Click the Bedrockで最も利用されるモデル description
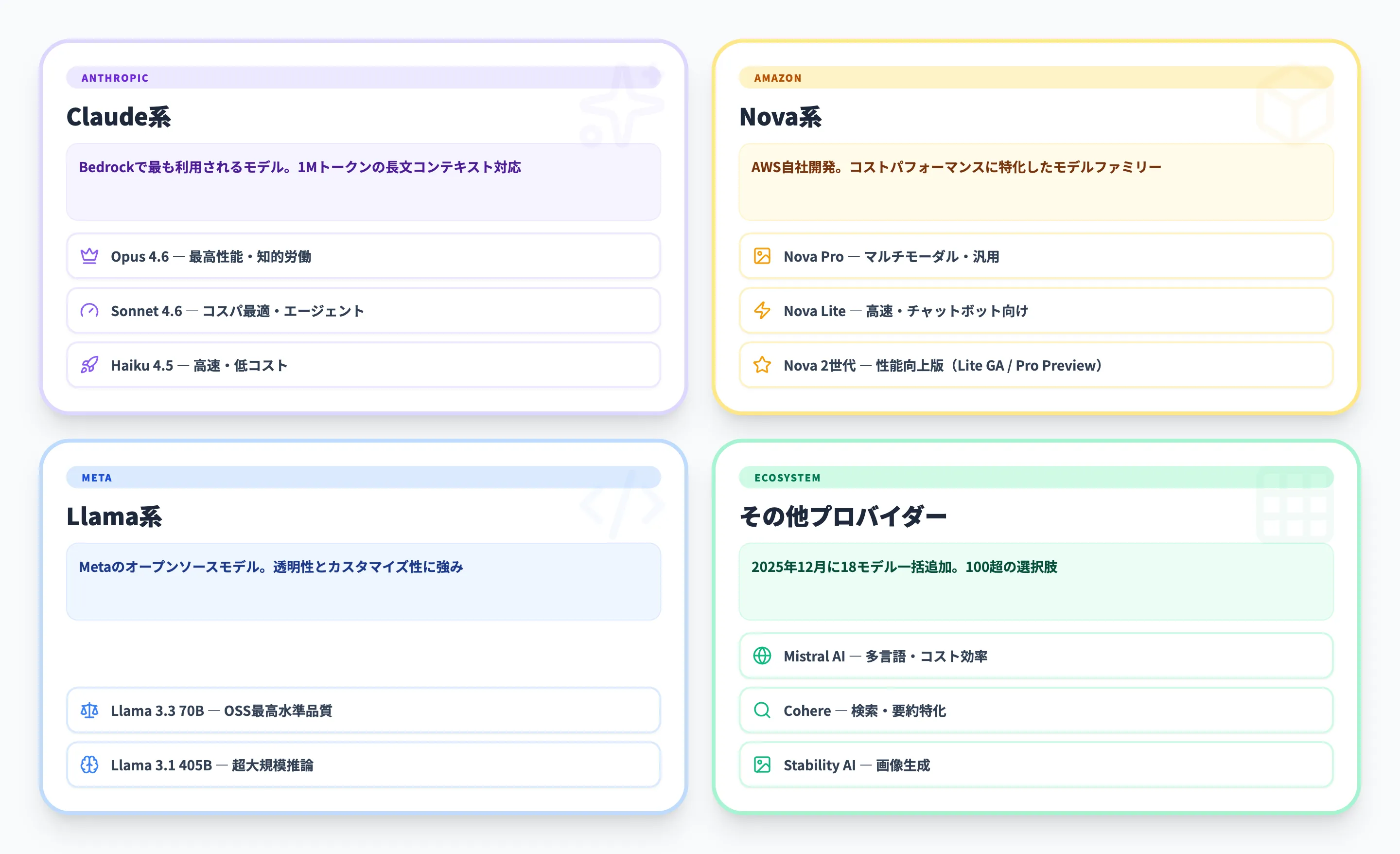Viewport: 1400px width, 854px height. coord(300,167)
